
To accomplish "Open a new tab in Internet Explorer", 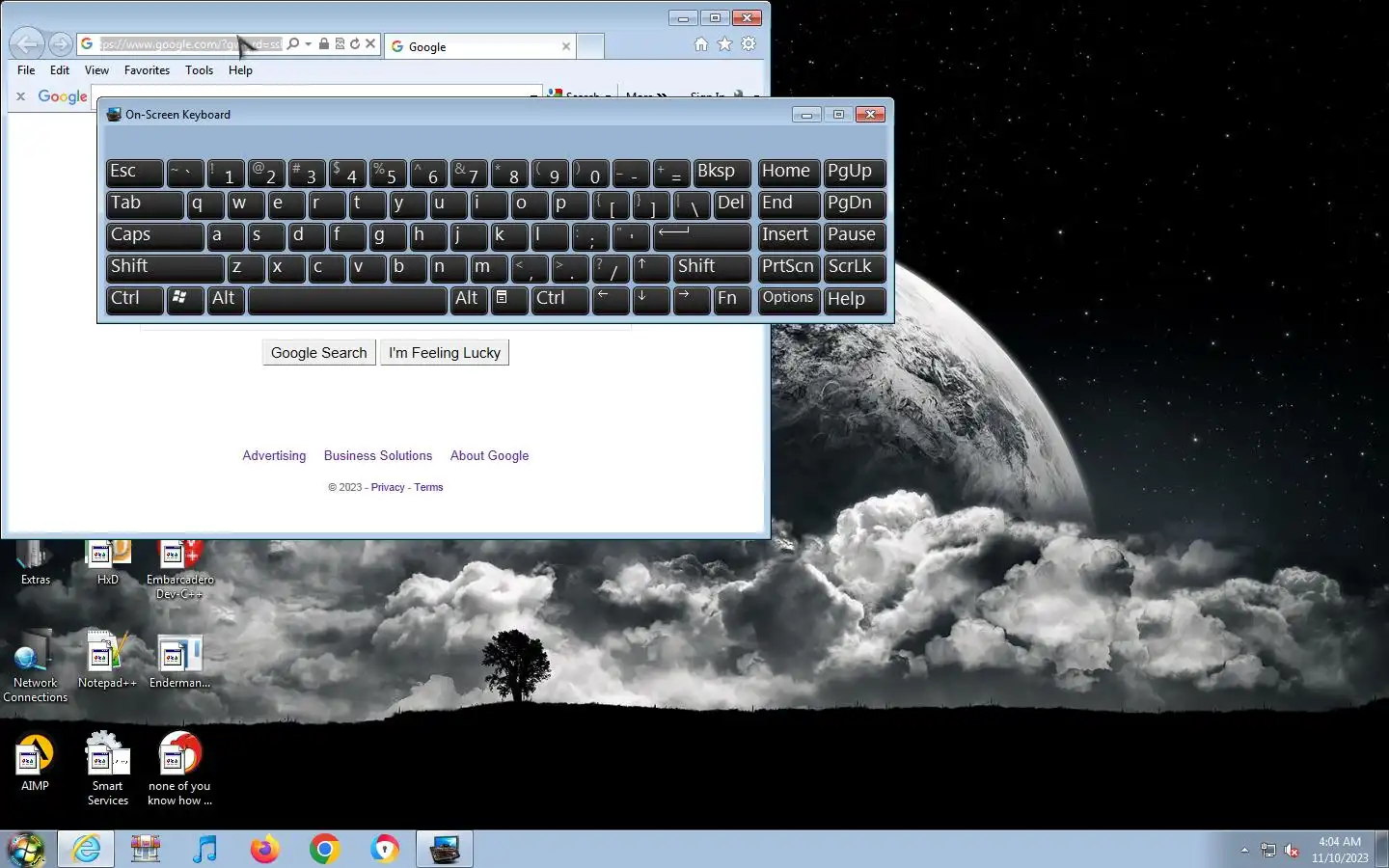I will pos(591,45).
